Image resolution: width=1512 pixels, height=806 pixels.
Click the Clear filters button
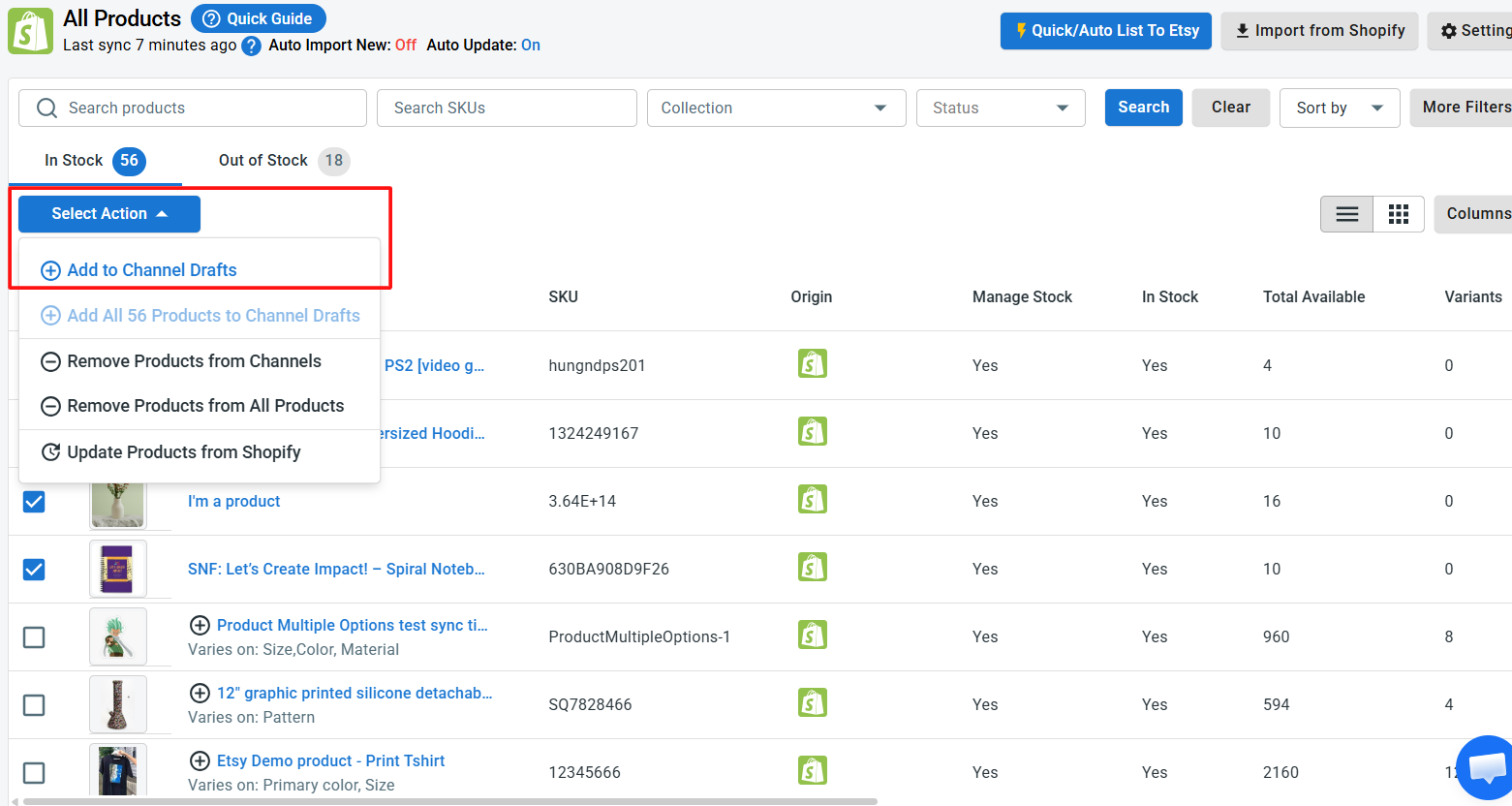(x=1230, y=108)
